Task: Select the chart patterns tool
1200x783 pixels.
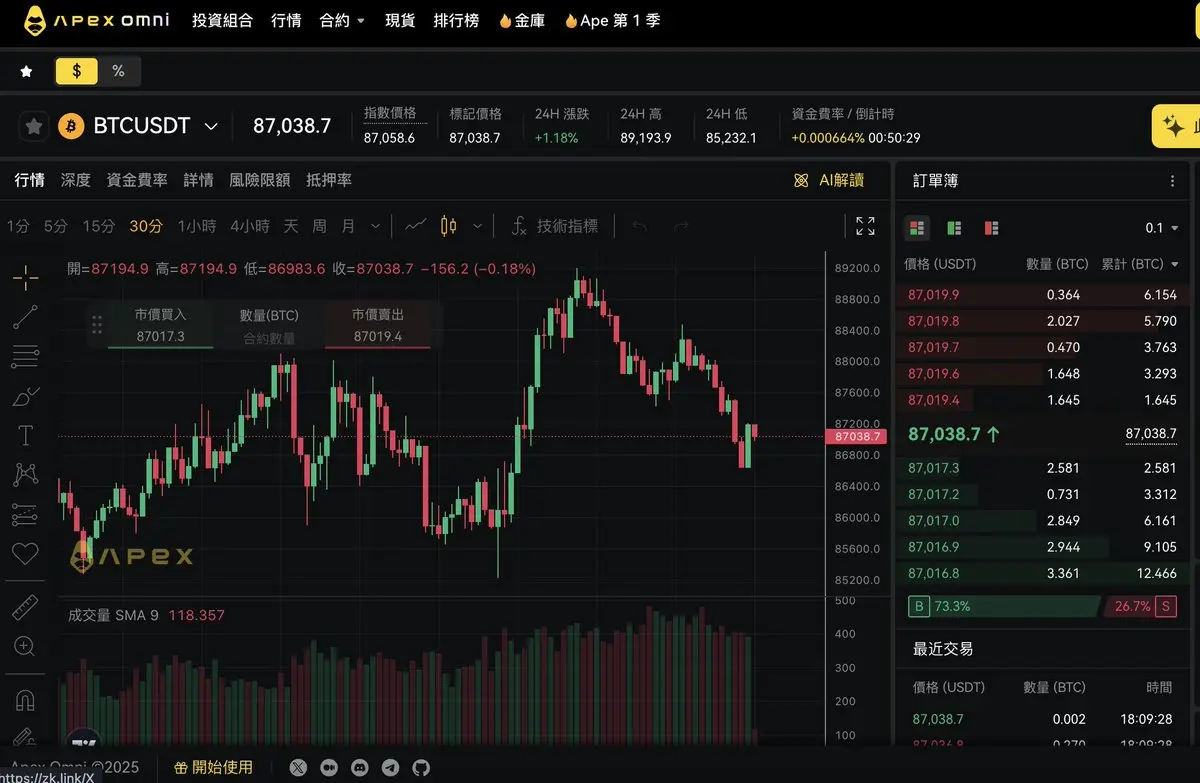Action: coord(26,474)
